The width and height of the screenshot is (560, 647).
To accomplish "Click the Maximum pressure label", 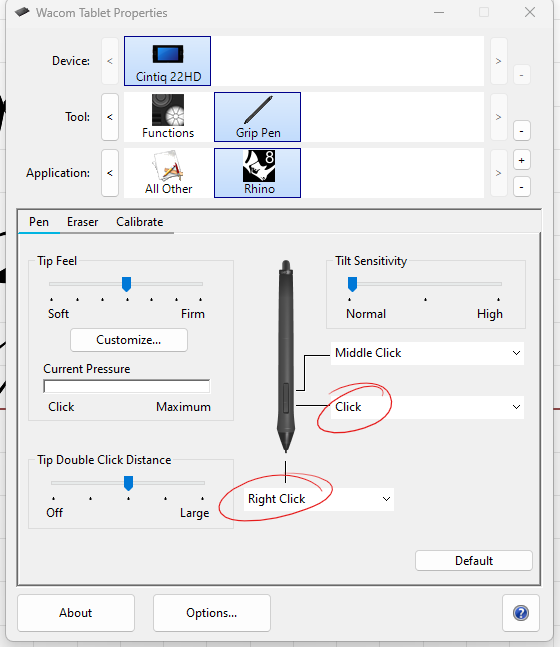I will point(183,407).
